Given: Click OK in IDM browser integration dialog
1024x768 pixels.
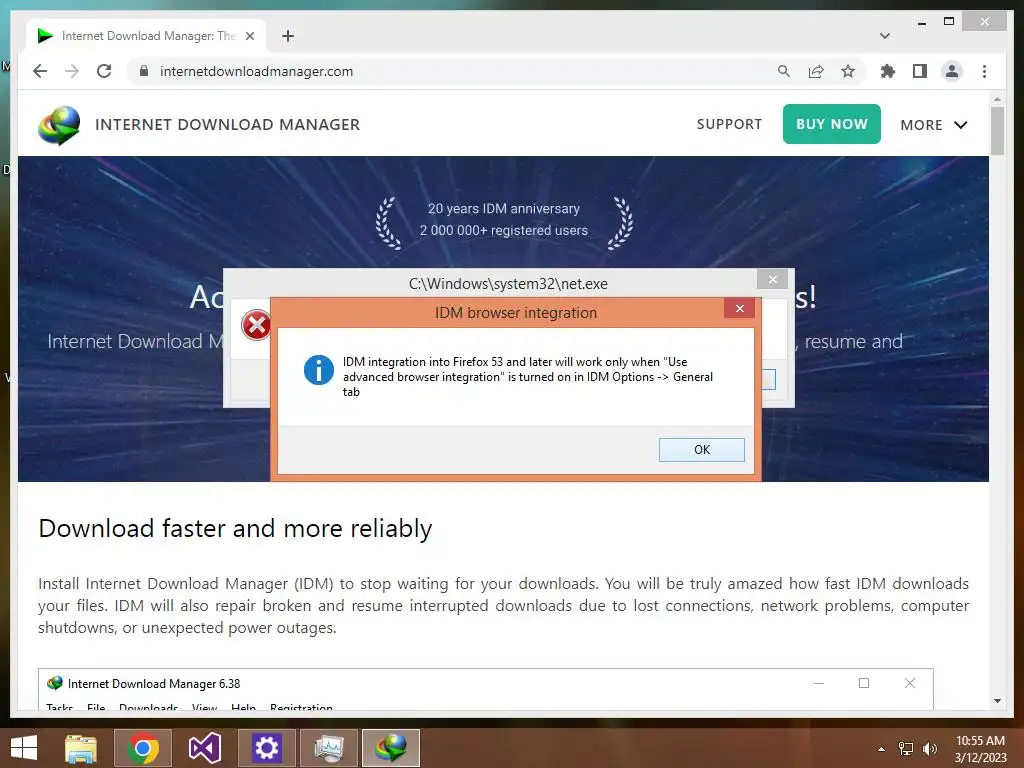Looking at the screenshot, I should (x=701, y=449).
